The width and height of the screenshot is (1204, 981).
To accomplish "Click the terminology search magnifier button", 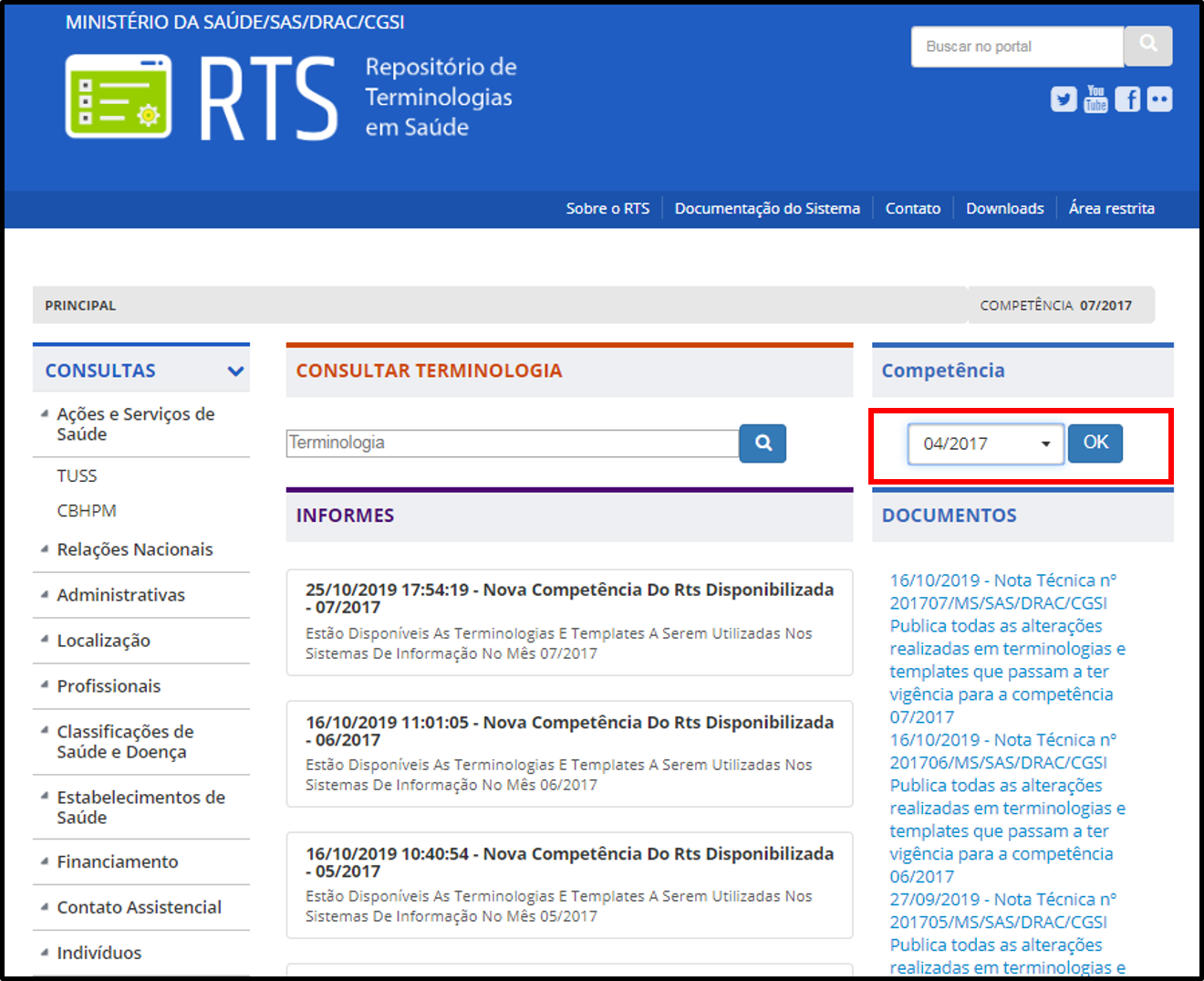I will pyautogui.click(x=763, y=444).
